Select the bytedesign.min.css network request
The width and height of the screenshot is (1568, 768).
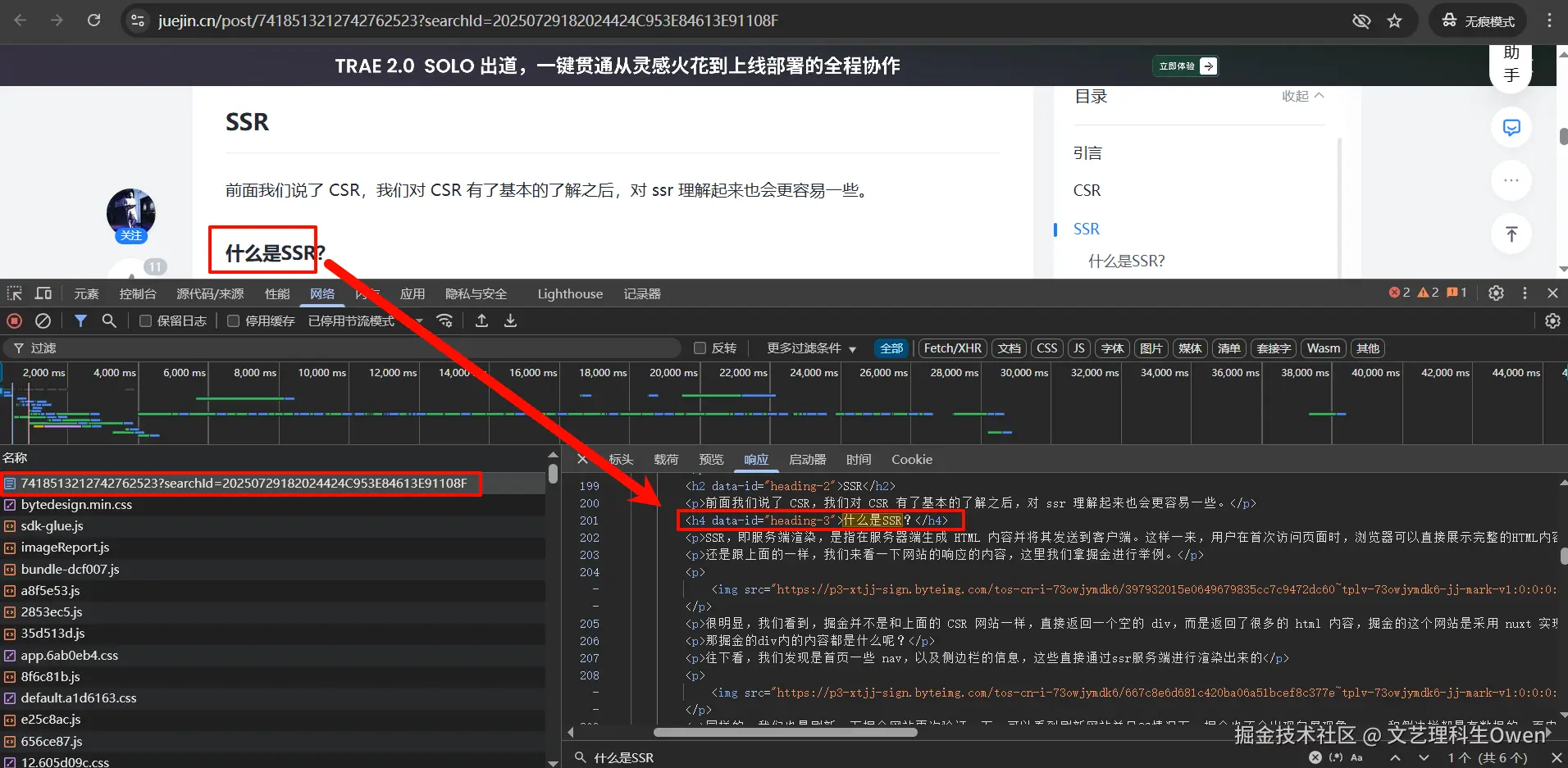(76, 504)
